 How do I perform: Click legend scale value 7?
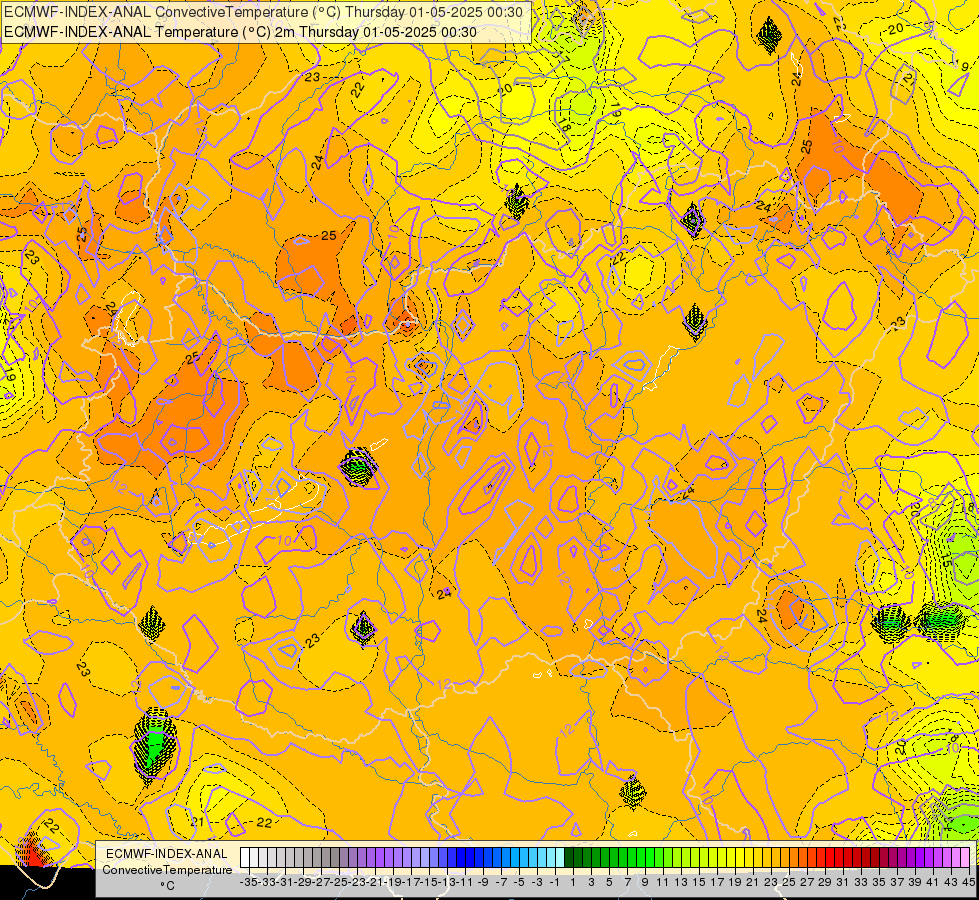(627, 882)
